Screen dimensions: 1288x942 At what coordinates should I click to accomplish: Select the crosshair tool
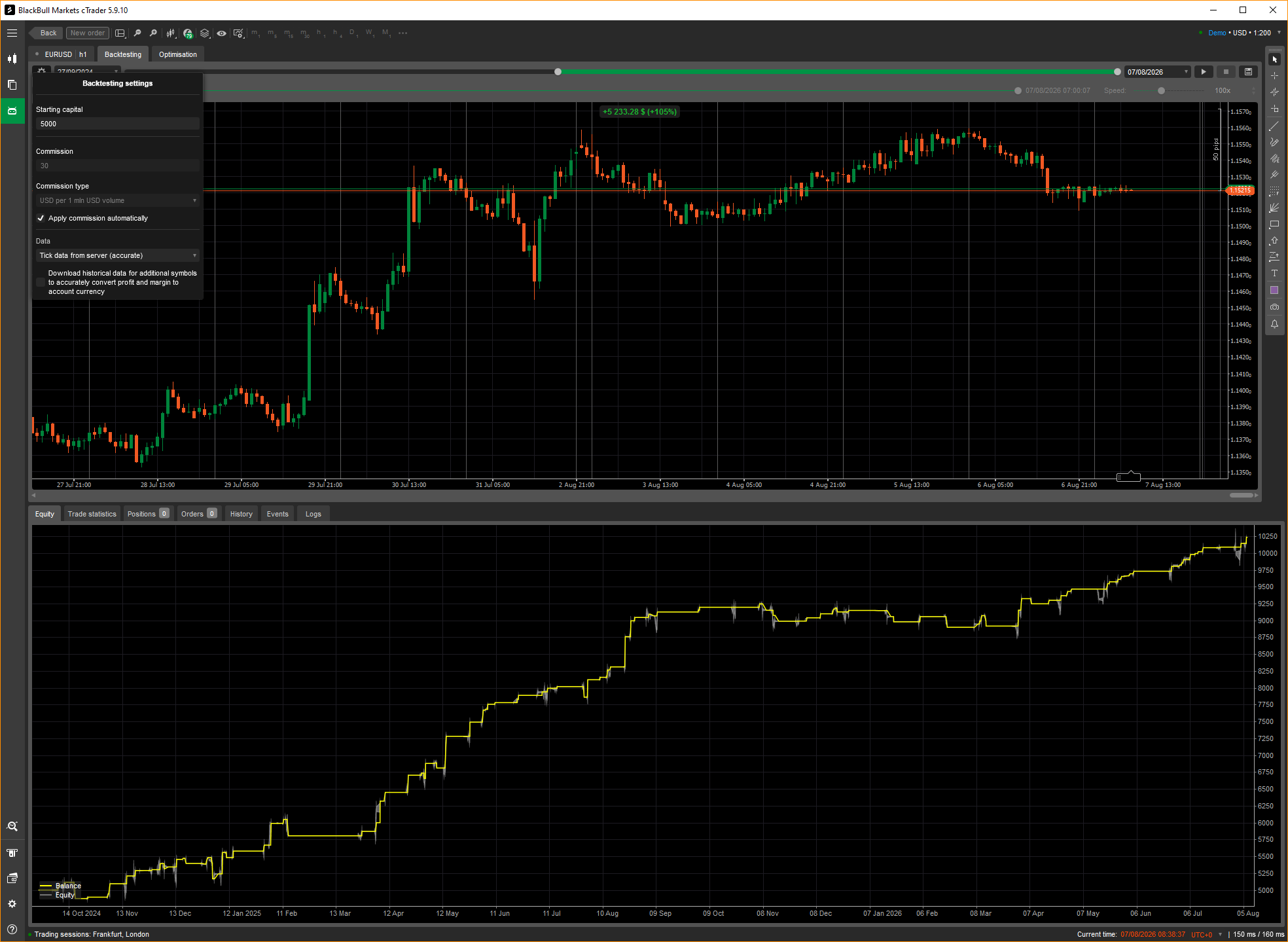click(x=1274, y=76)
